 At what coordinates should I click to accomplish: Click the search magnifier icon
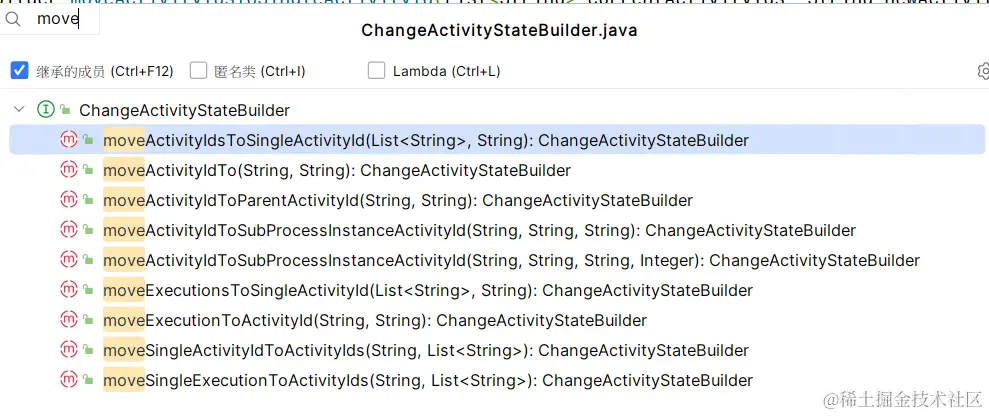[x=14, y=19]
